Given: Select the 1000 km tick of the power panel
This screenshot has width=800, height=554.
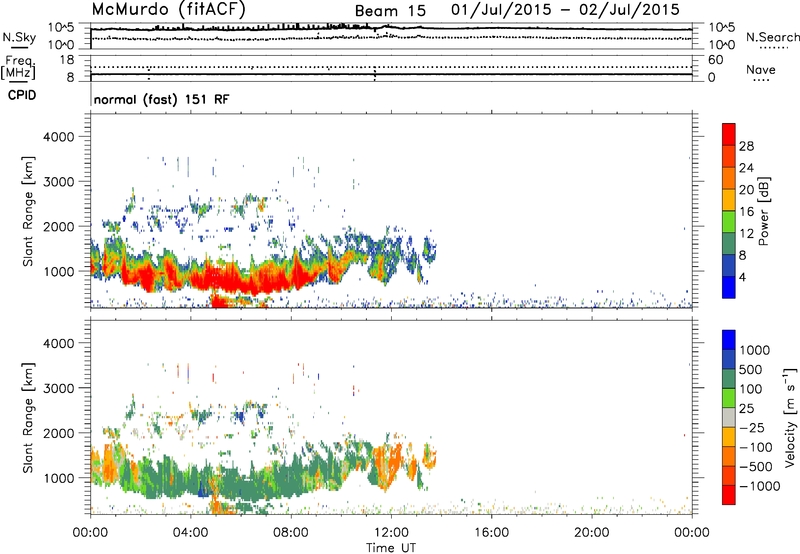Looking at the screenshot, I should tap(59, 271).
